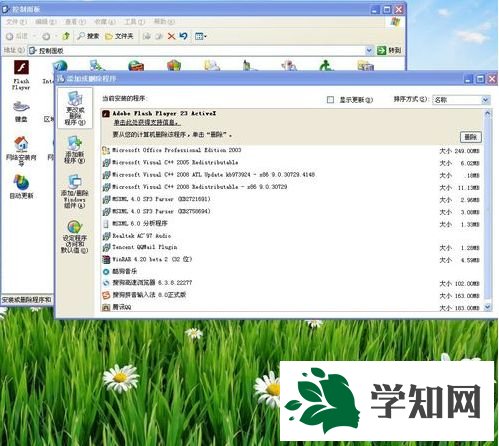Image resolution: width=499 pixels, height=446 pixels.
Task: Select 添加新程序 in the sidebar
Action: (75, 150)
